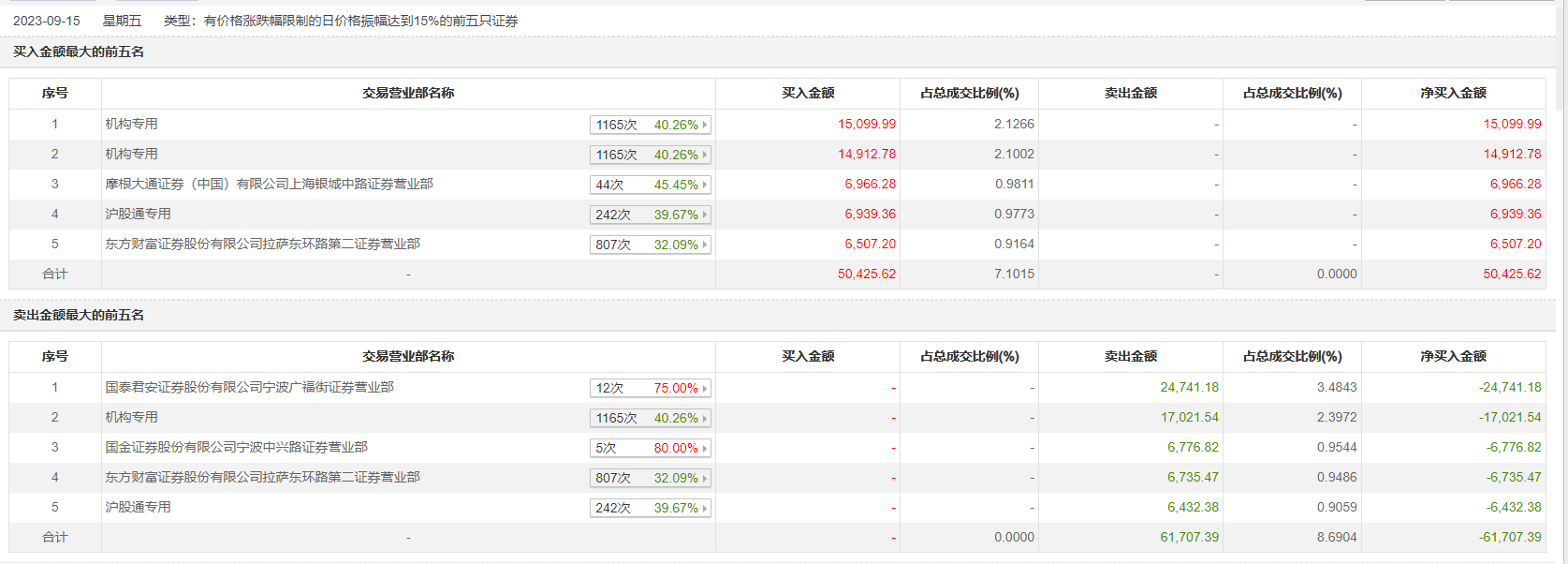Click arrow in the 12次 75.00% box
Screen dimensions: 1568x564
pyautogui.click(x=705, y=388)
